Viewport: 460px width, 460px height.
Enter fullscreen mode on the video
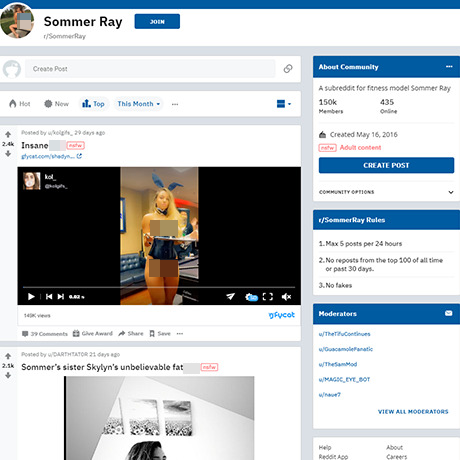[x=268, y=296]
